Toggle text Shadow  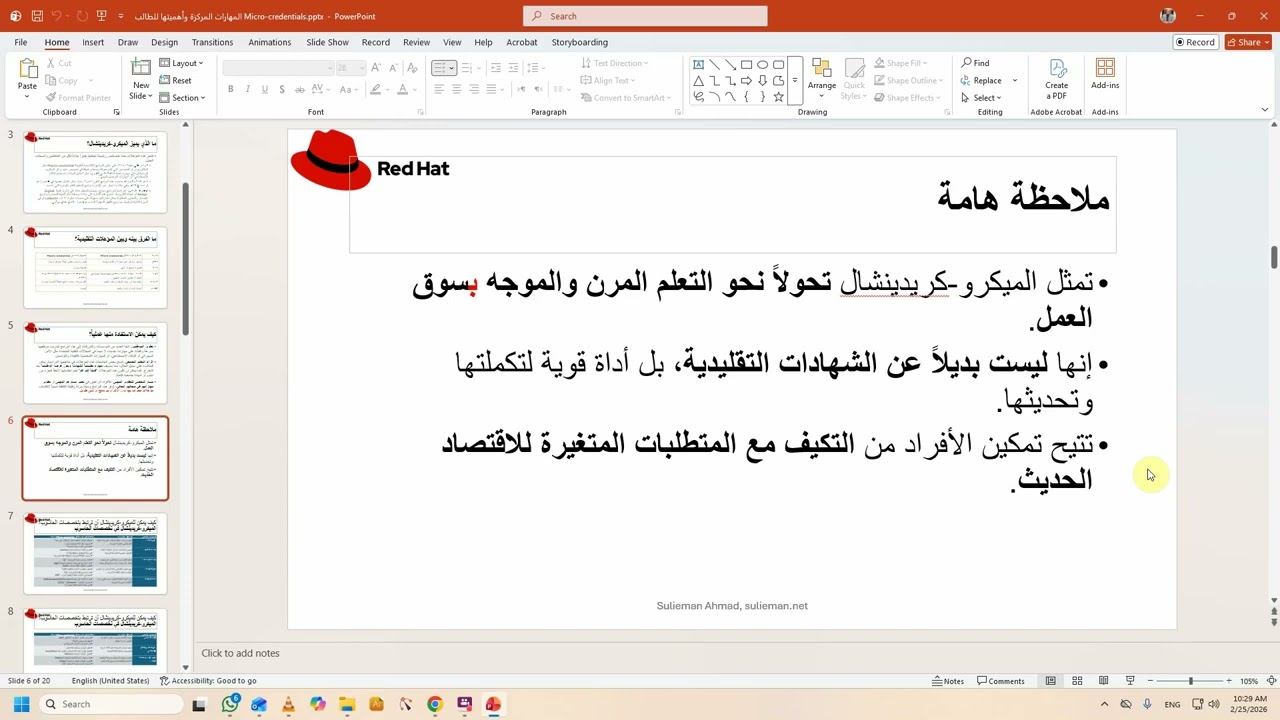pos(282,89)
